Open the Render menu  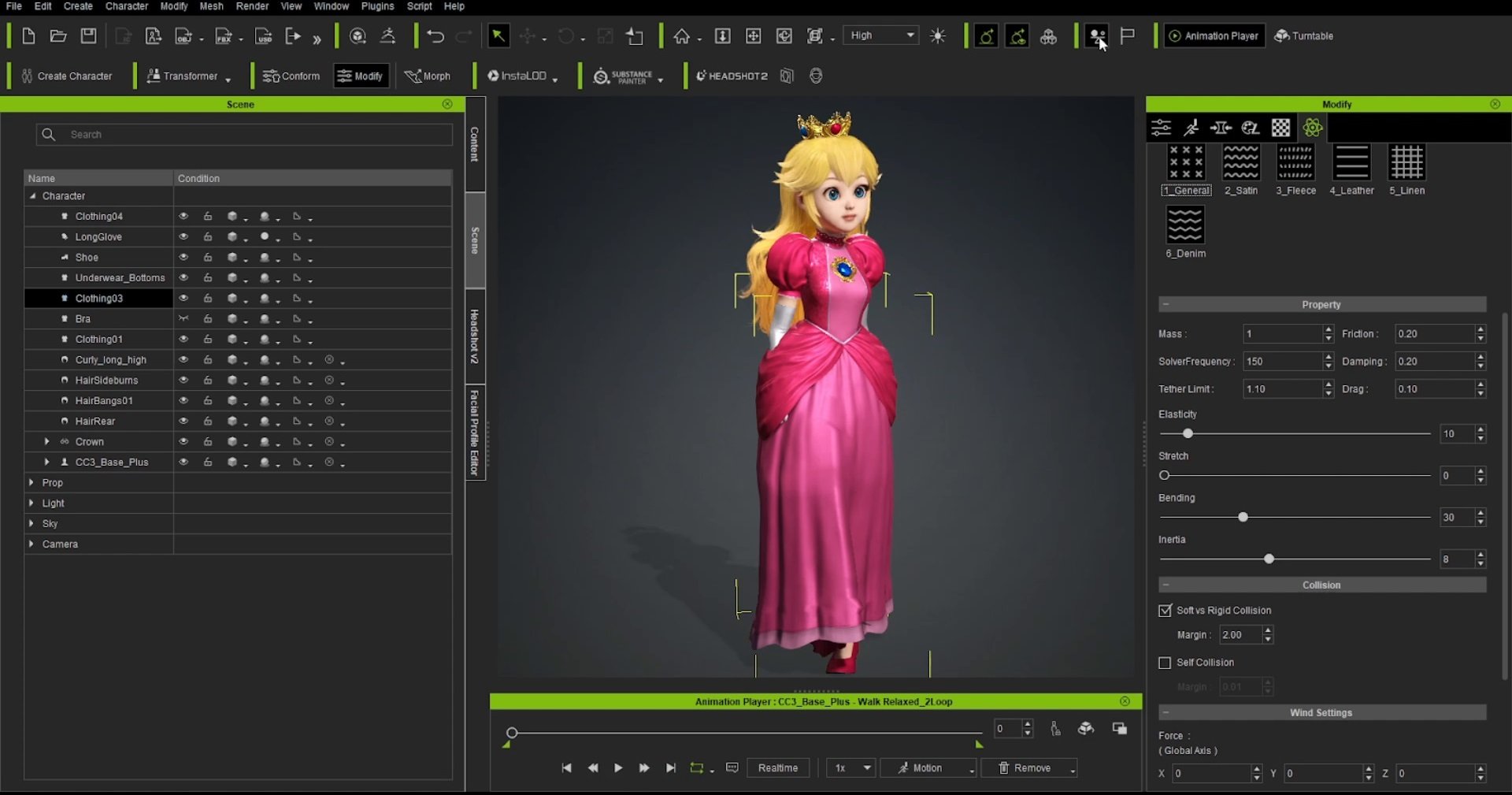coord(252,6)
